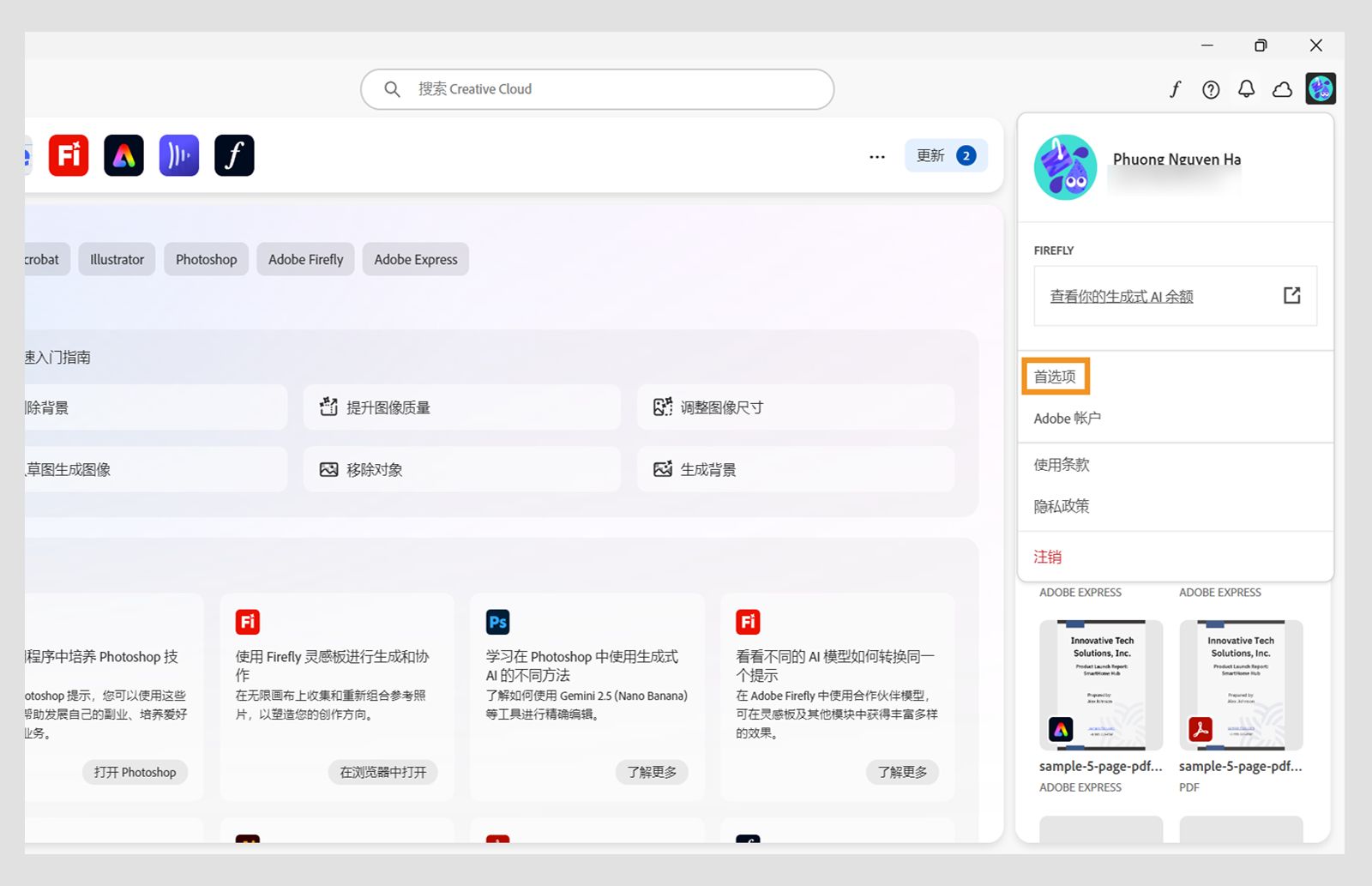1372x886 pixels.
Task: Filter by the Illustrator chip
Action: [x=117, y=259]
